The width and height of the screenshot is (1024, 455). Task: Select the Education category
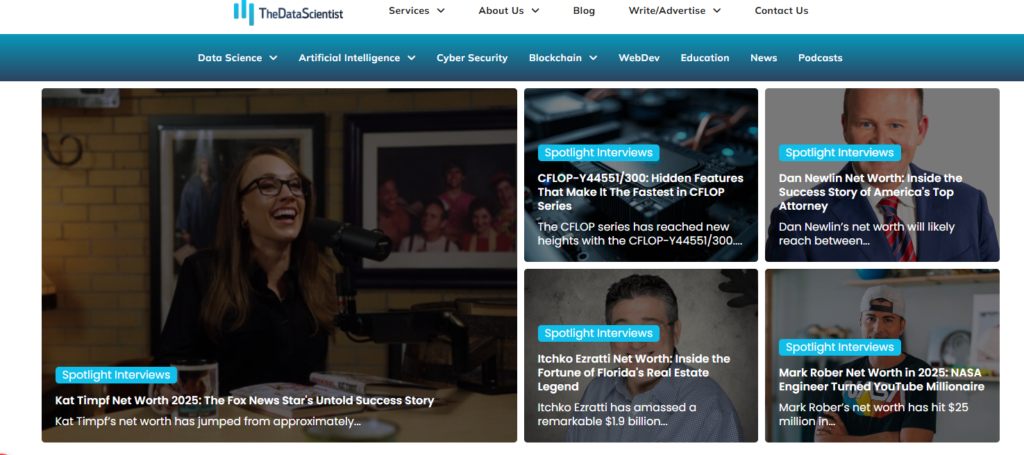(705, 58)
